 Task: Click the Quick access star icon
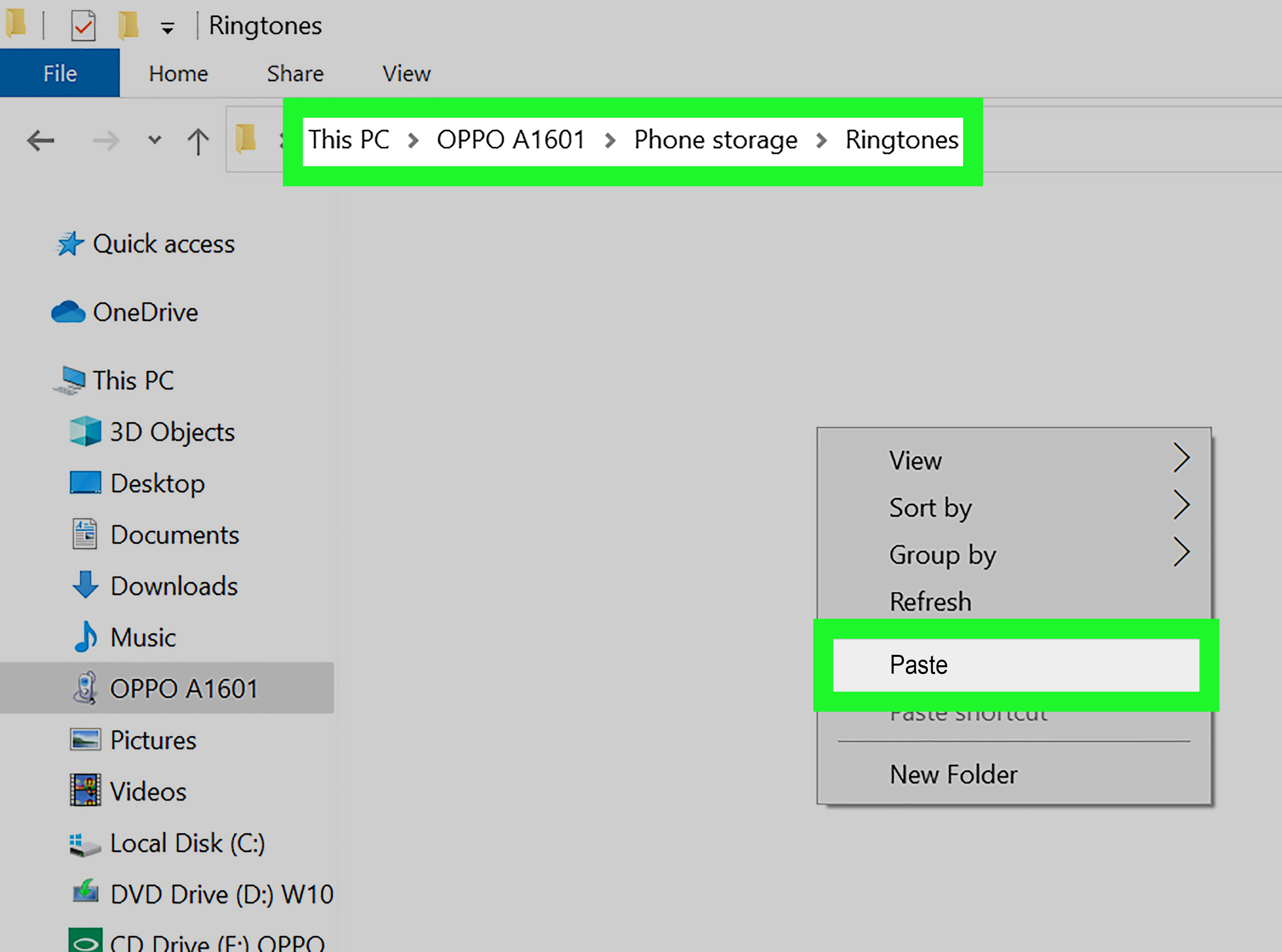click(70, 244)
